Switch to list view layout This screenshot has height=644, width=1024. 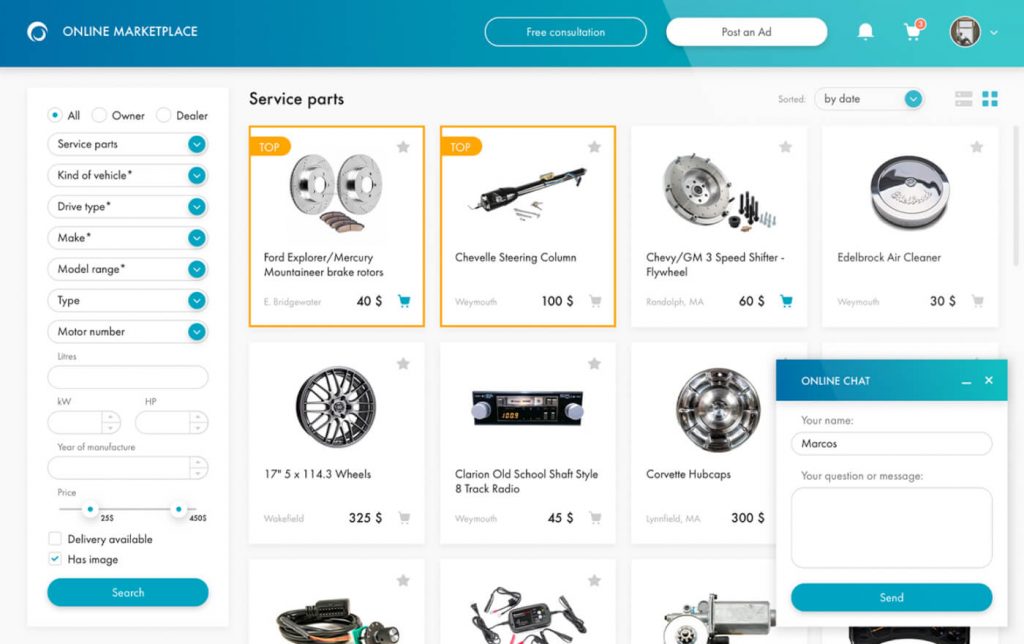[x=963, y=98]
